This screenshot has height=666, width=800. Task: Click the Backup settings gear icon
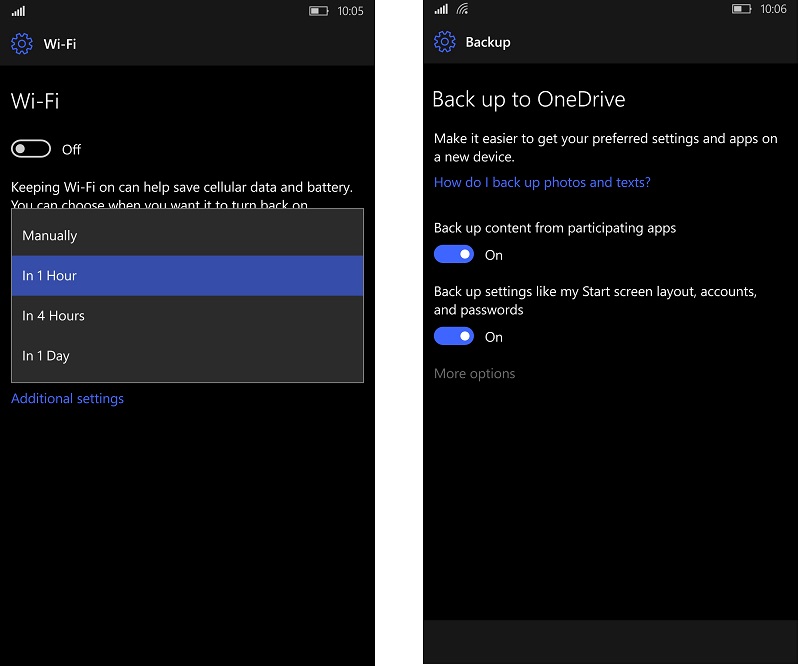[444, 42]
